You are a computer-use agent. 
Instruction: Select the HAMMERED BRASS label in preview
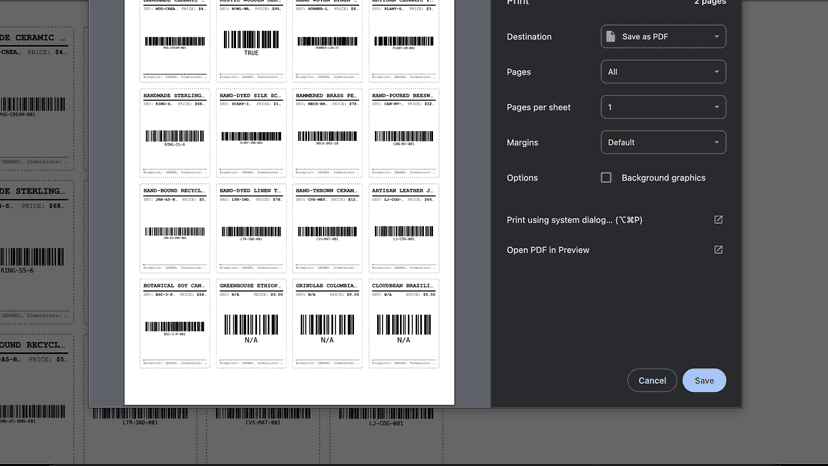click(327, 133)
